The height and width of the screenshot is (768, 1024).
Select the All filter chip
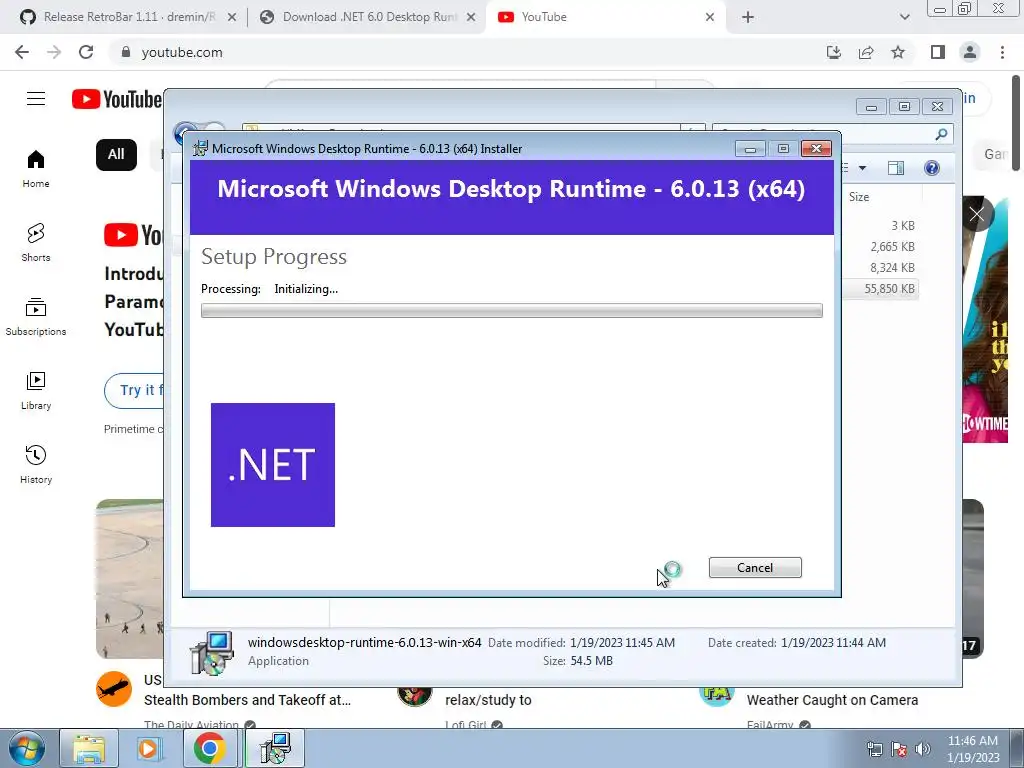[x=116, y=155]
